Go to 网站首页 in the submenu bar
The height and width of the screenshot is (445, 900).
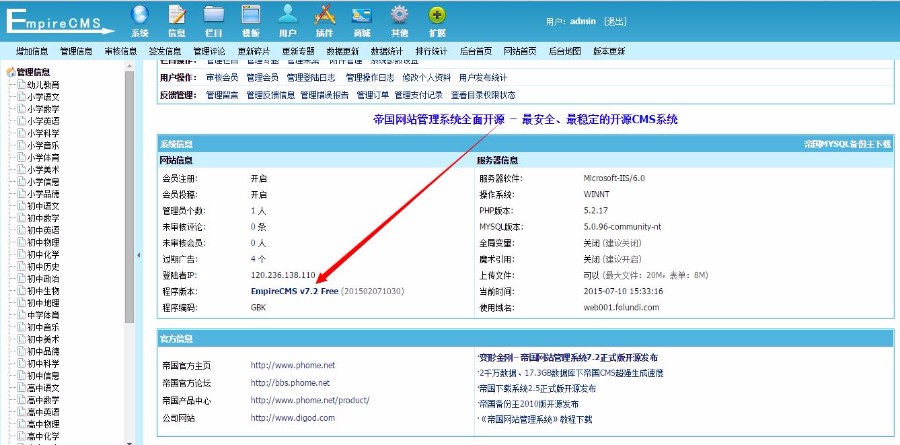[x=520, y=51]
